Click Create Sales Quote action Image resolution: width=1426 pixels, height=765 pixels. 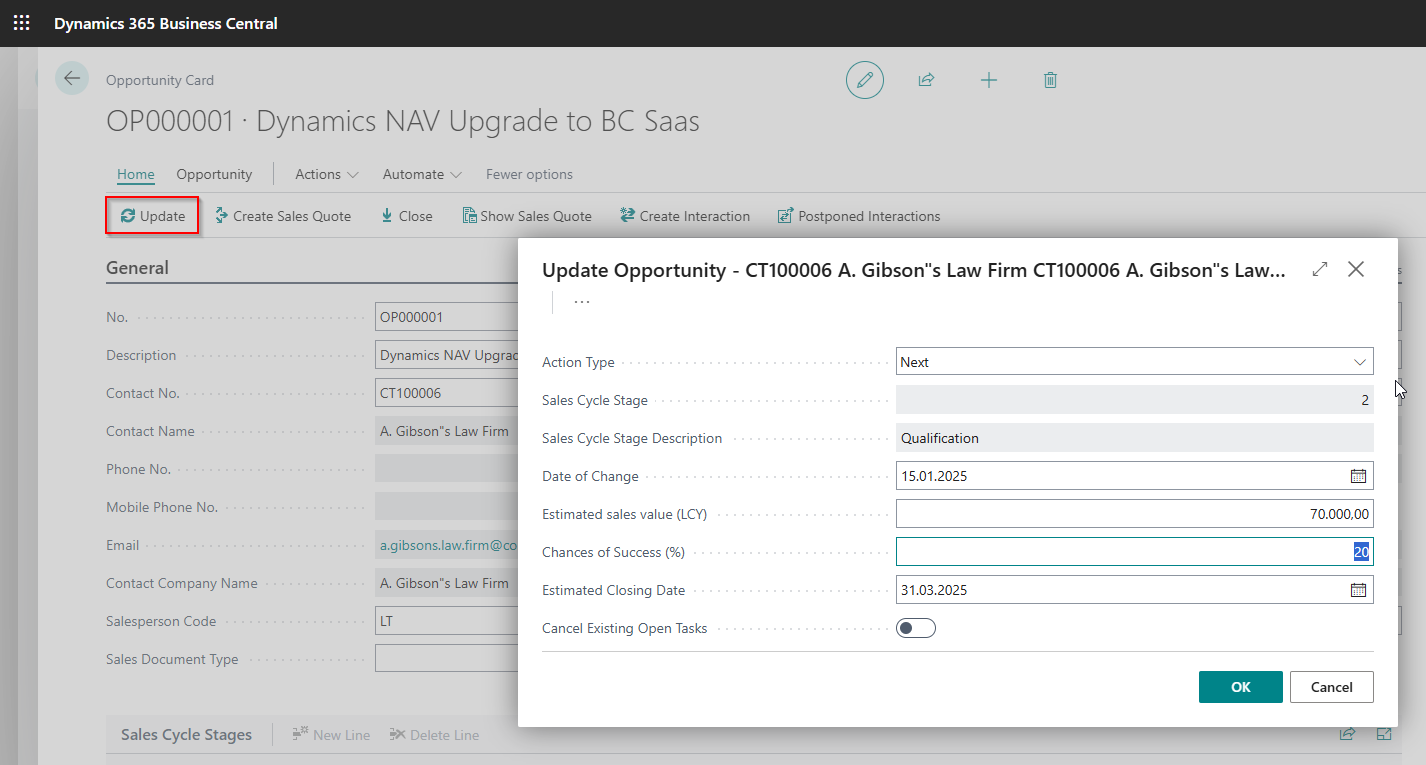(283, 216)
